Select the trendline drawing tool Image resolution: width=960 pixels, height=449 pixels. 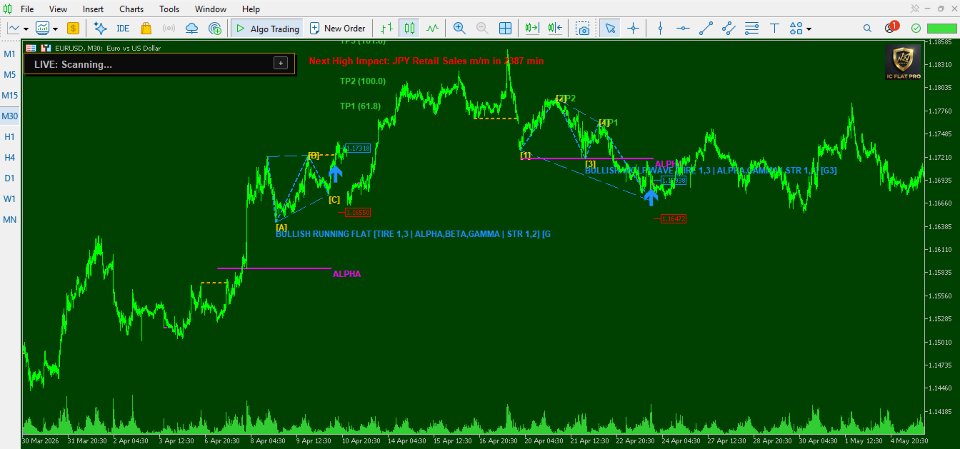(706, 28)
